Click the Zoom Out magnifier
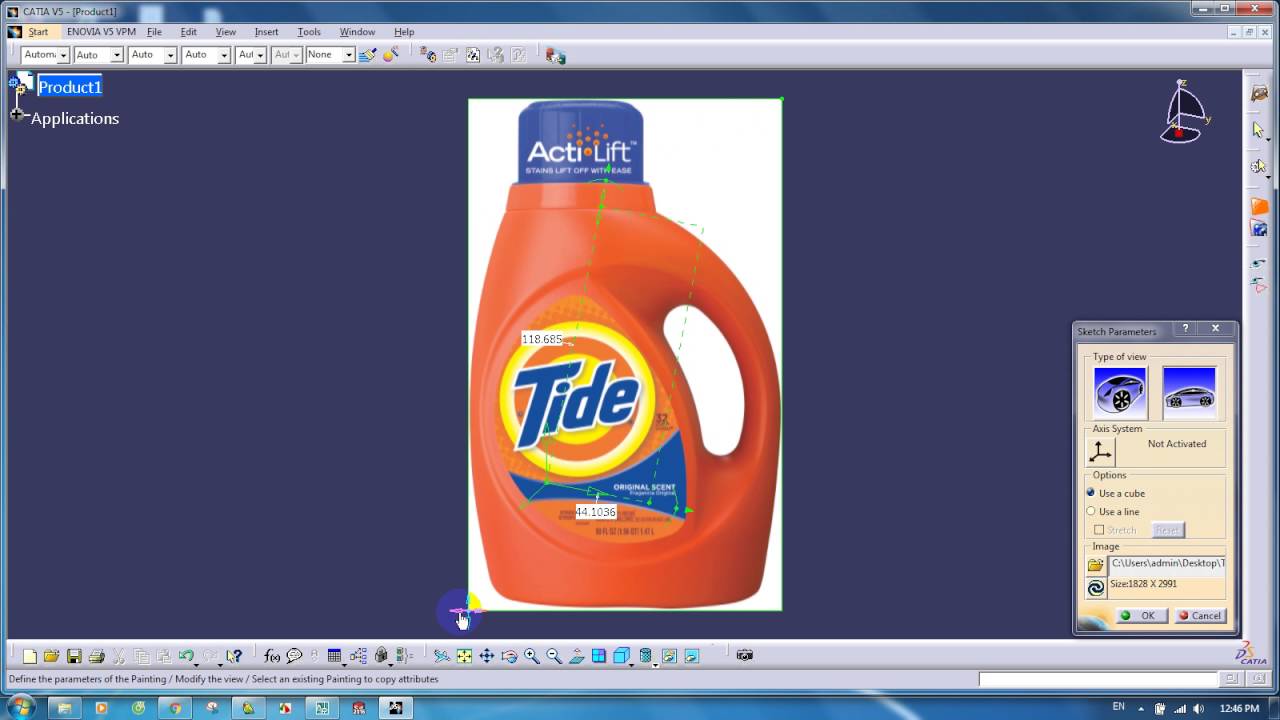The height and width of the screenshot is (720, 1280). (554, 656)
